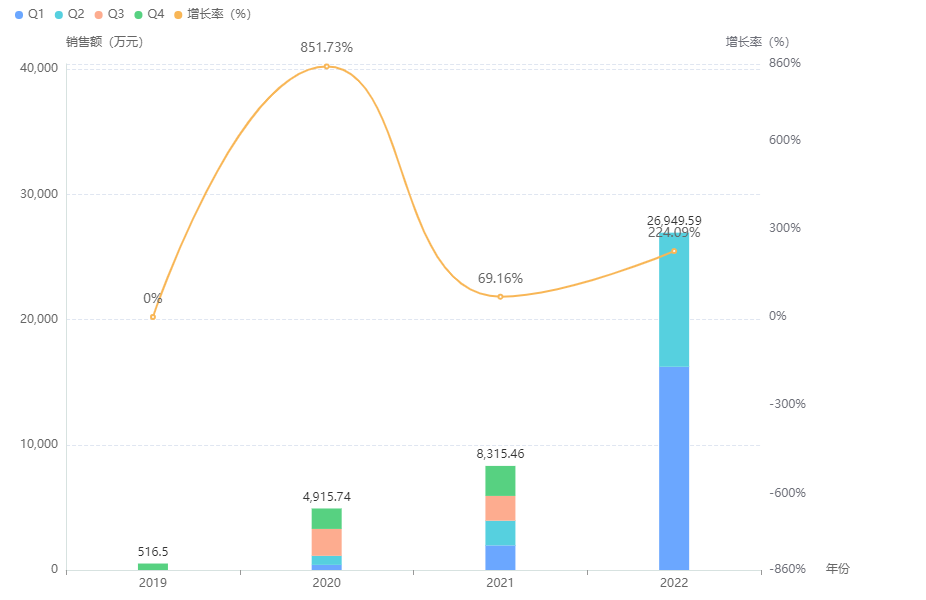Click the 2020 peak point at 851.73%
The image size is (926, 600).
point(326,67)
